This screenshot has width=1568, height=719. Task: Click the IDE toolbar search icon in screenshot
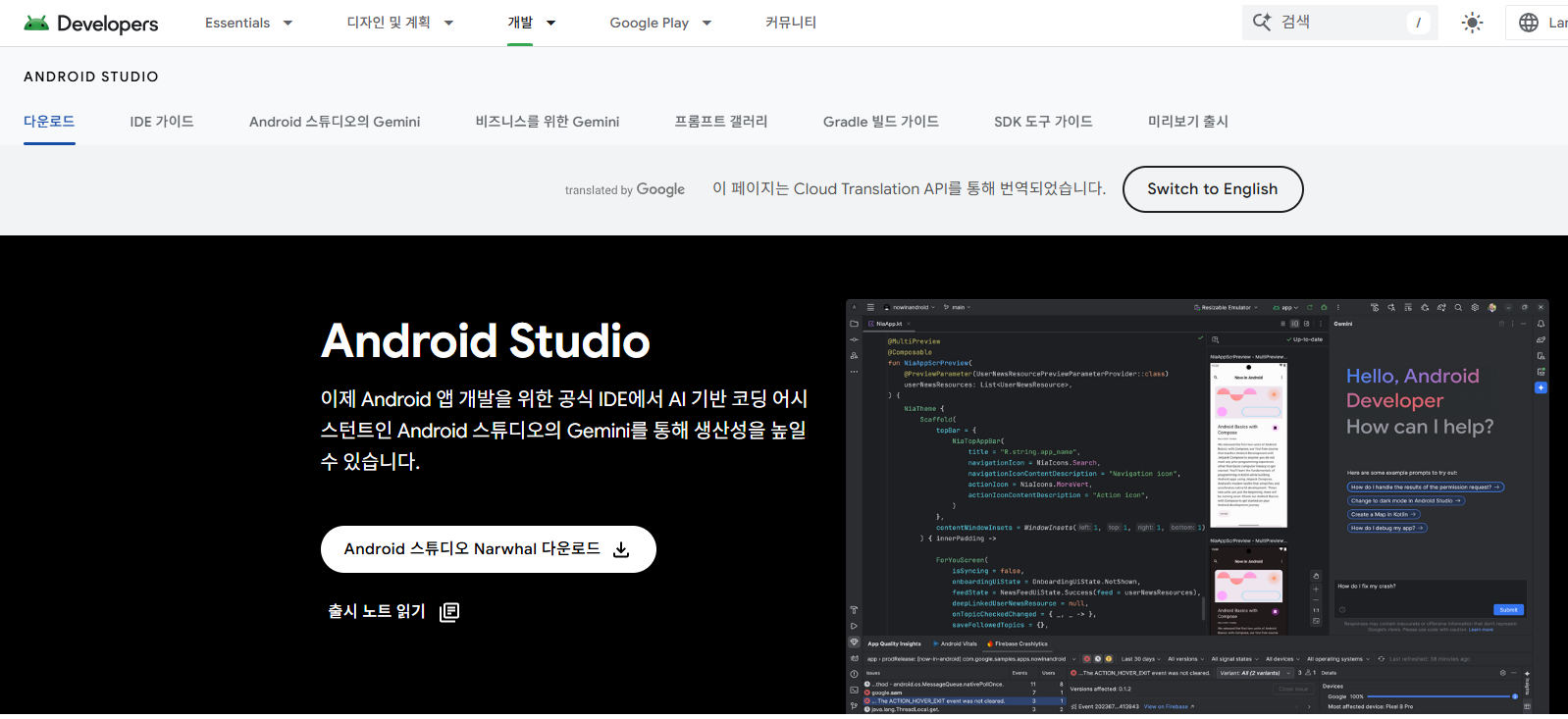coord(1458,307)
